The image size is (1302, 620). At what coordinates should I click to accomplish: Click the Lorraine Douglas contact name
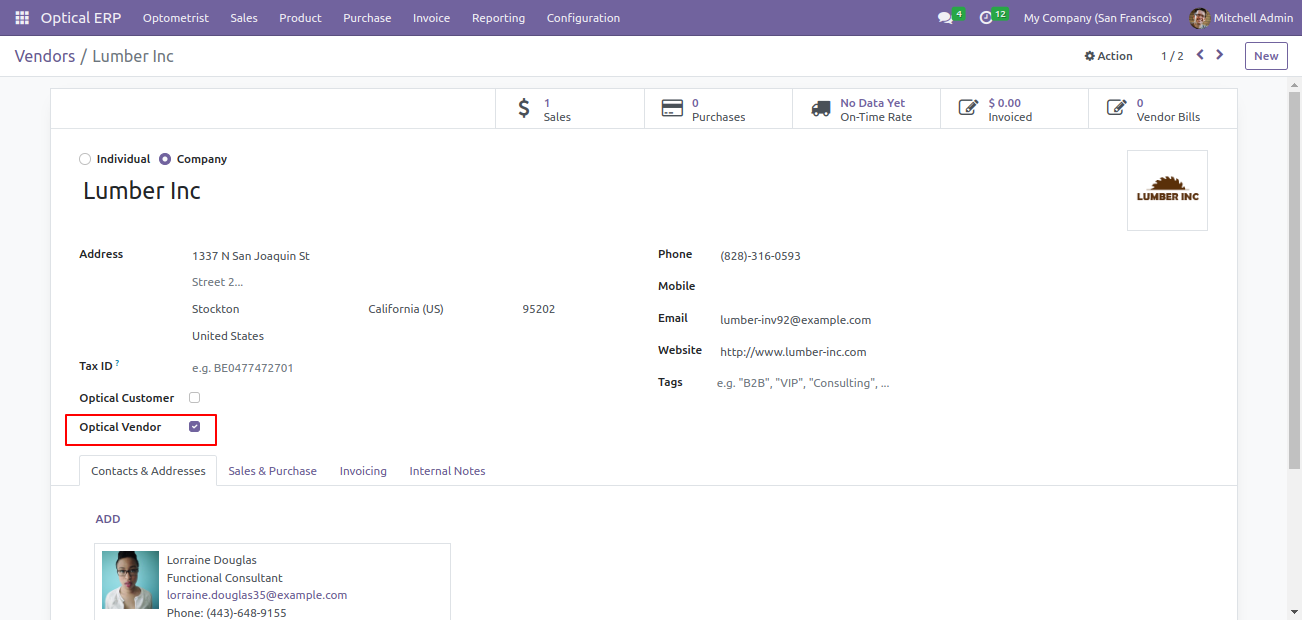[x=212, y=560]
